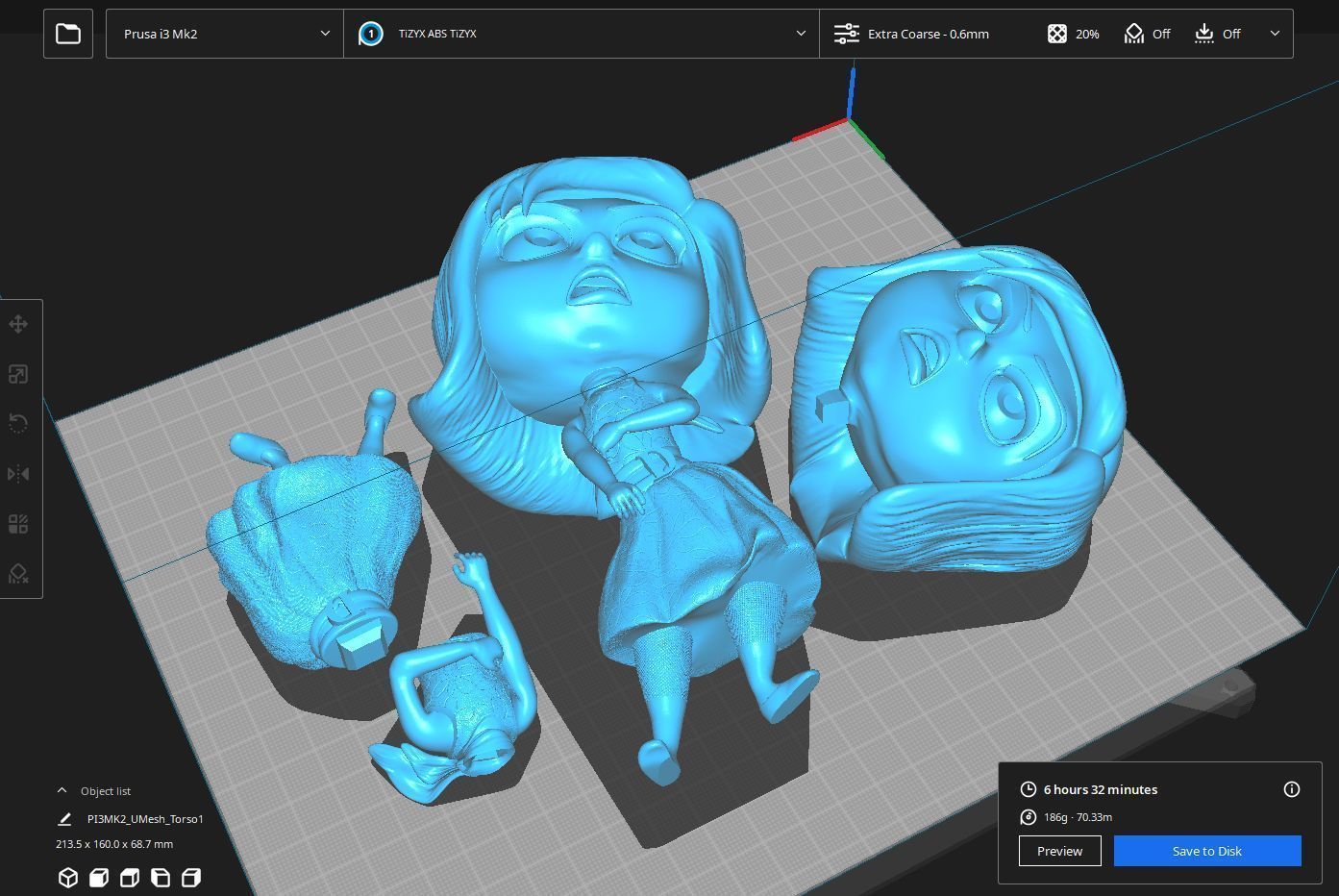Switch to left view cube

(x=161, y=878)
